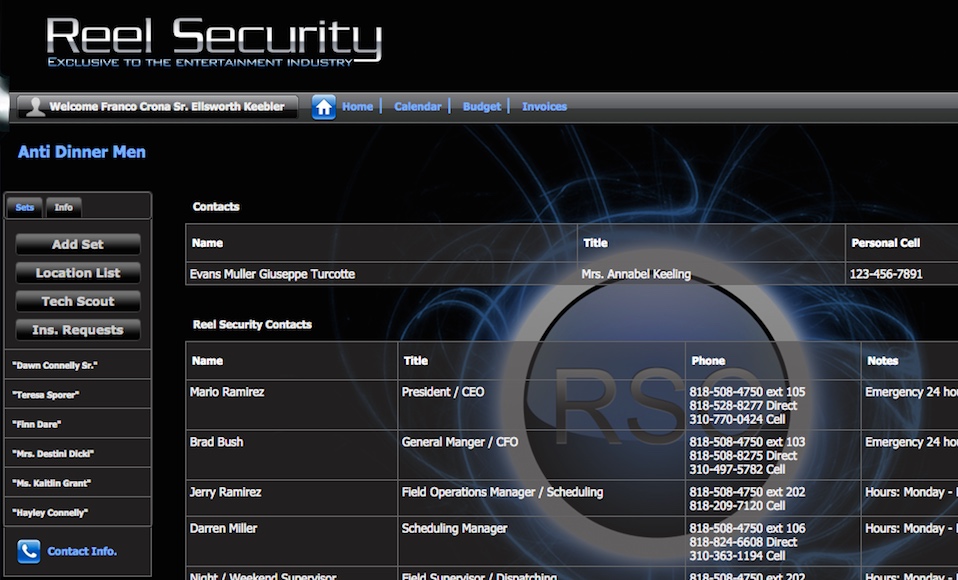The height and width of the screenshot is (580, 958).
Task: Select the "Dawn Connelly Sr." set
Action: 78,365
